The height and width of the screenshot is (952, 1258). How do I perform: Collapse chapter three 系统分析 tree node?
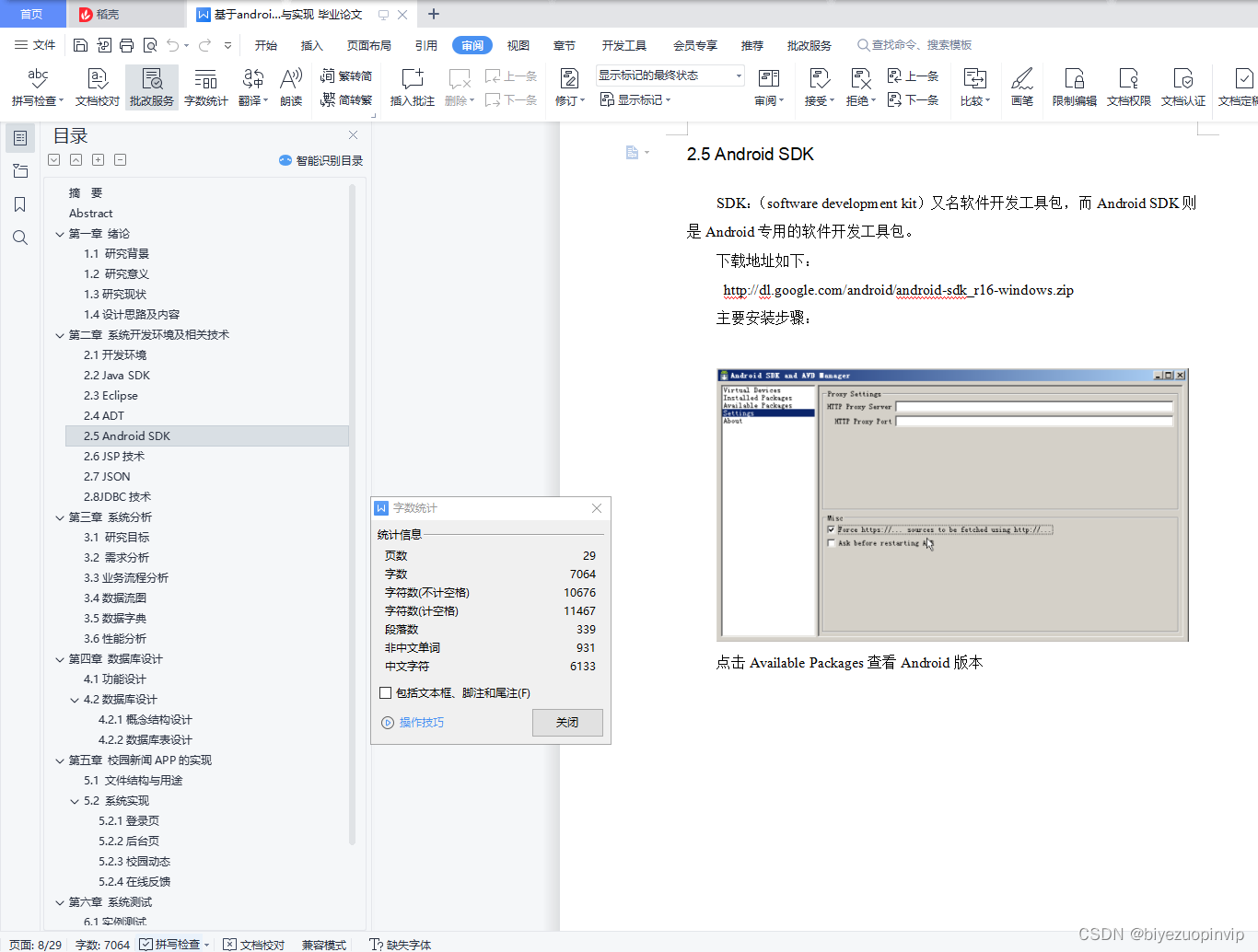tap(60, 517)
